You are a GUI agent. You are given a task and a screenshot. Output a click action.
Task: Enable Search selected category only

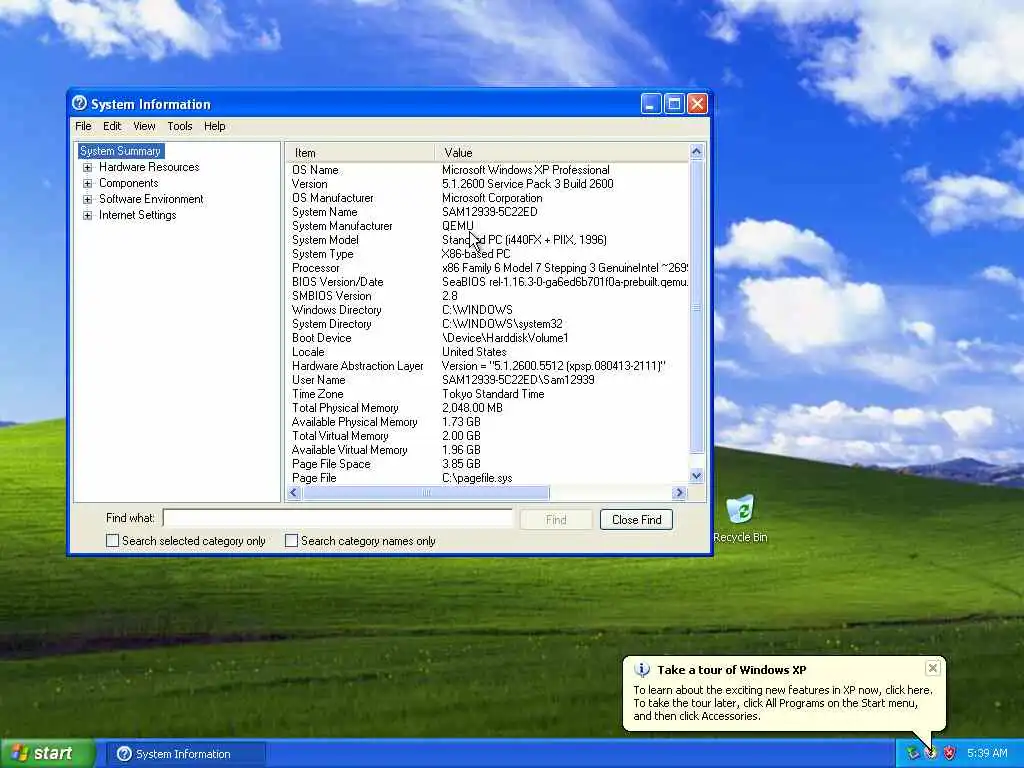(112, 541)
